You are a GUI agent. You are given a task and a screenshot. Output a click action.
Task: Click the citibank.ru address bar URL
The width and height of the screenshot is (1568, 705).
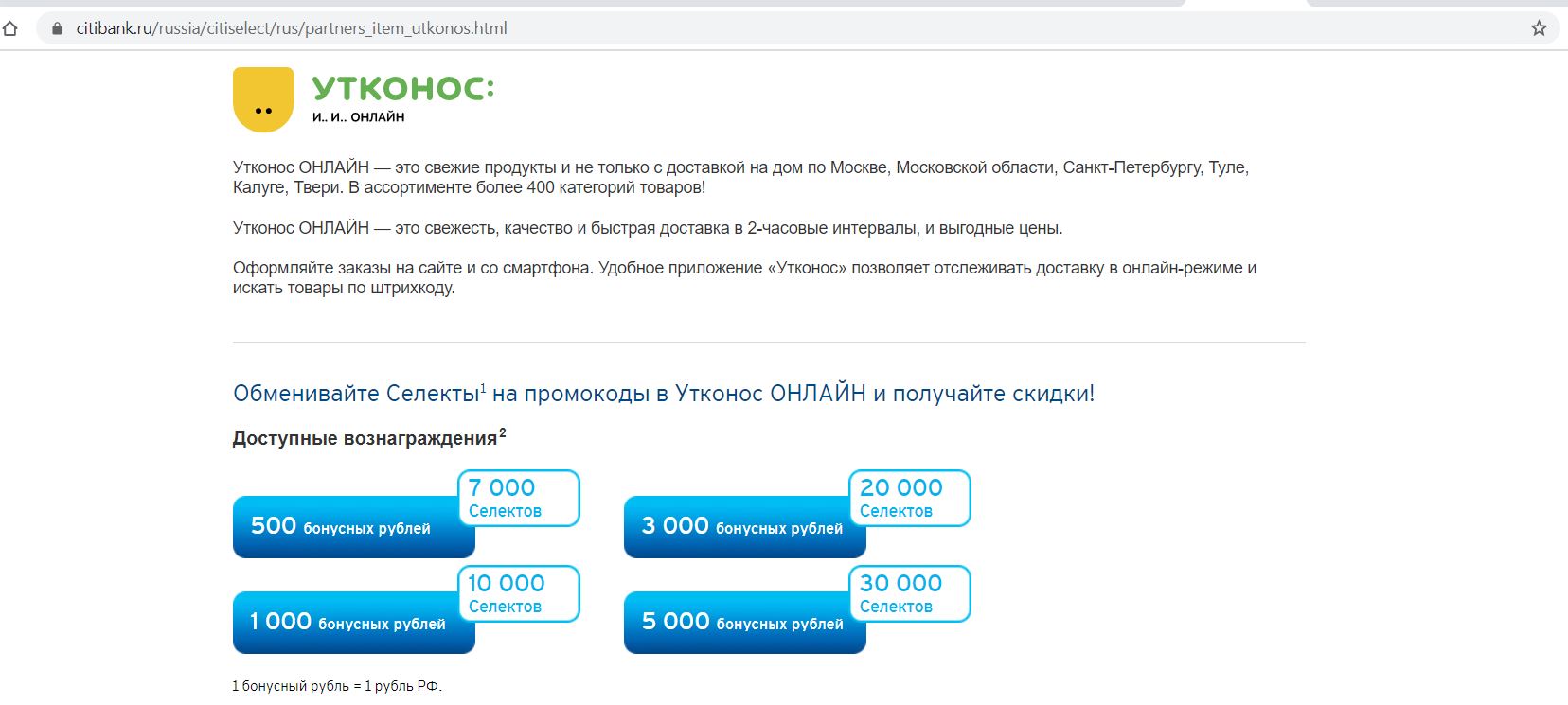[292, 28]
